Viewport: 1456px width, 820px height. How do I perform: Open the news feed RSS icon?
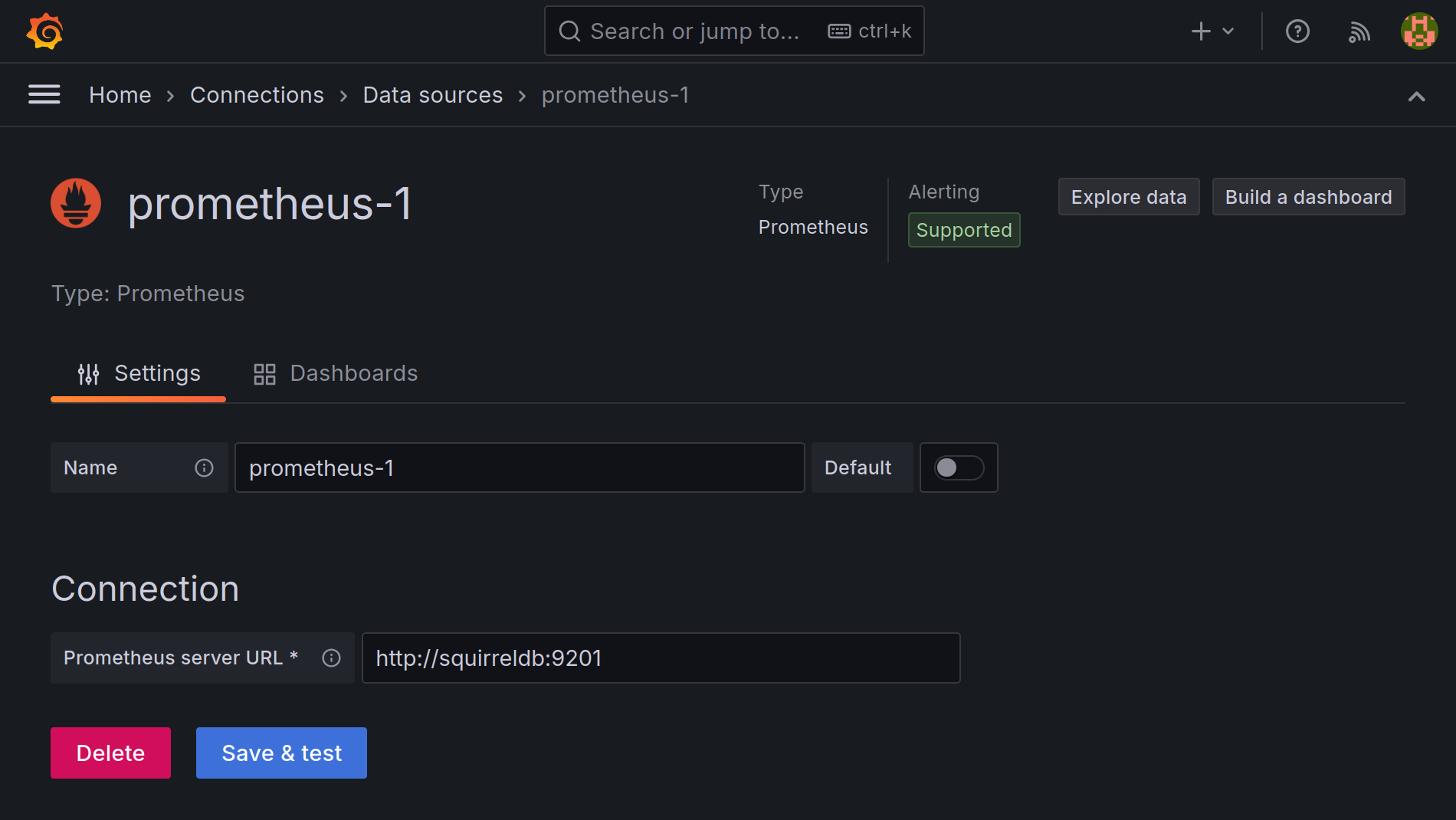tap(1359, 31)
